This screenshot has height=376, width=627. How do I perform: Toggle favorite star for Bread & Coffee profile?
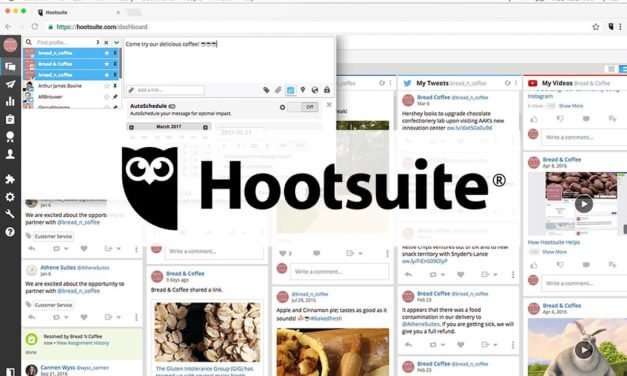[107, 64]
